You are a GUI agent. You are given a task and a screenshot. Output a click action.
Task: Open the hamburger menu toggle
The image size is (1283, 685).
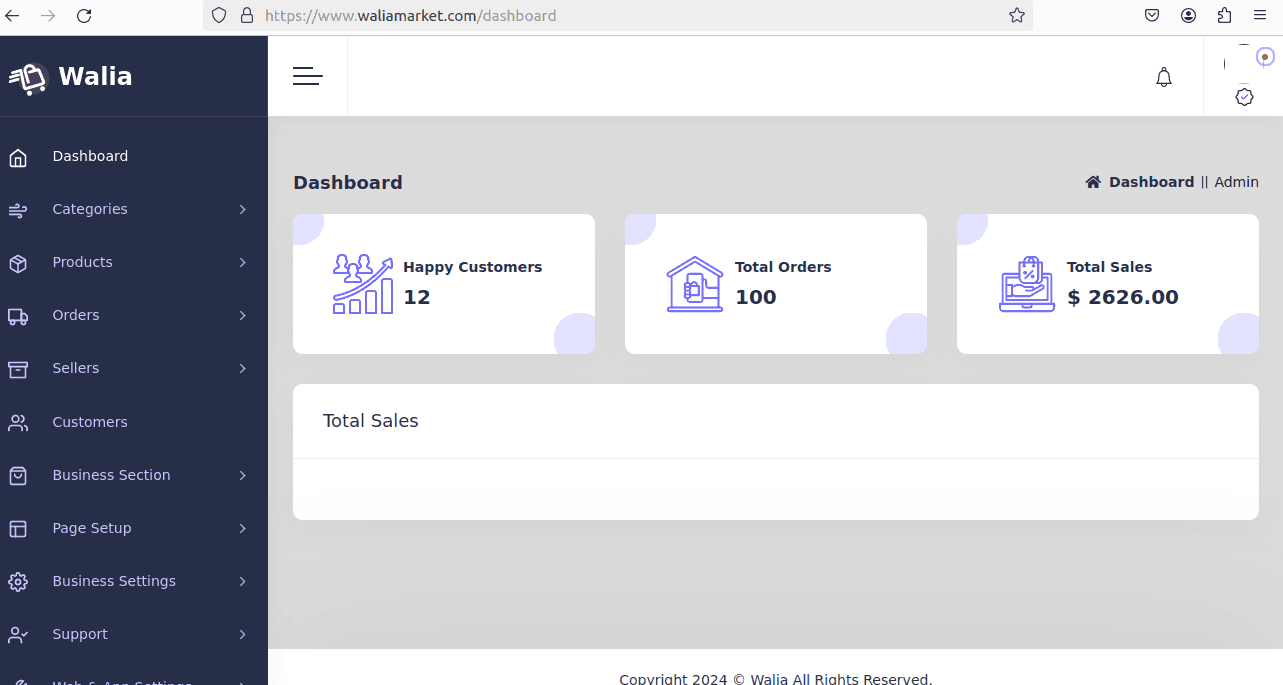pyautogui.click(x=308, y=76)
